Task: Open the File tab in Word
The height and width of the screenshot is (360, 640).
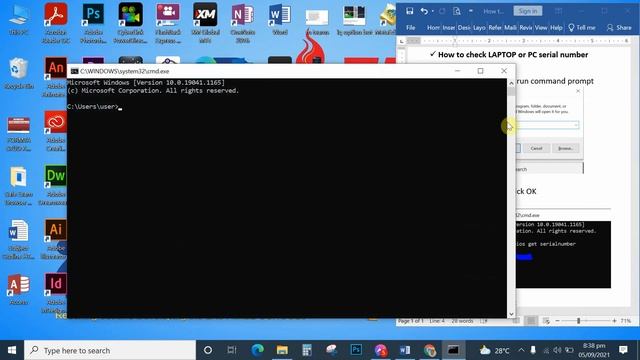Action: [x=411, y=28]
